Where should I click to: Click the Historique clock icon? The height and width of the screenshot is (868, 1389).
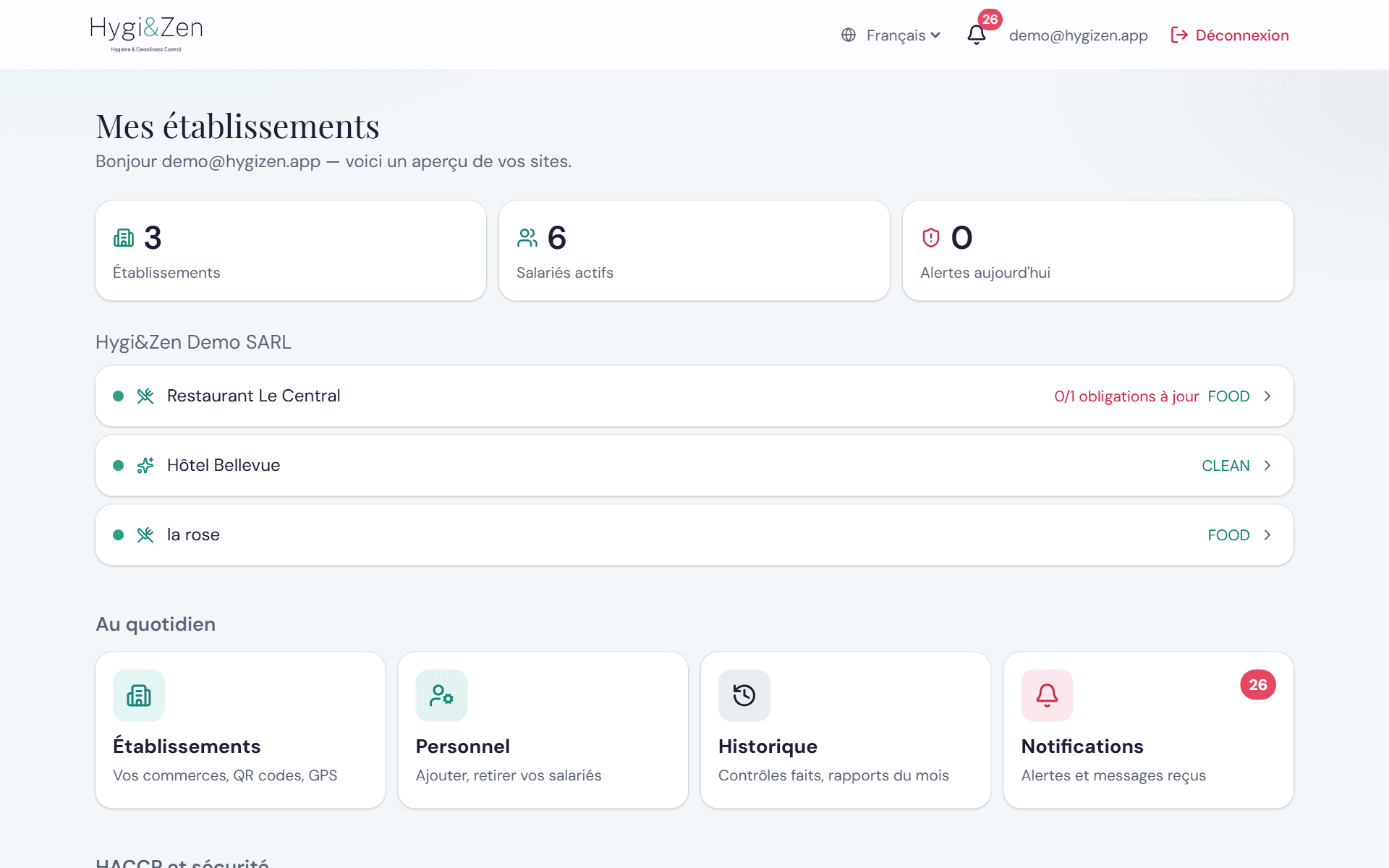pyautogui.click(x=744, y=695)
